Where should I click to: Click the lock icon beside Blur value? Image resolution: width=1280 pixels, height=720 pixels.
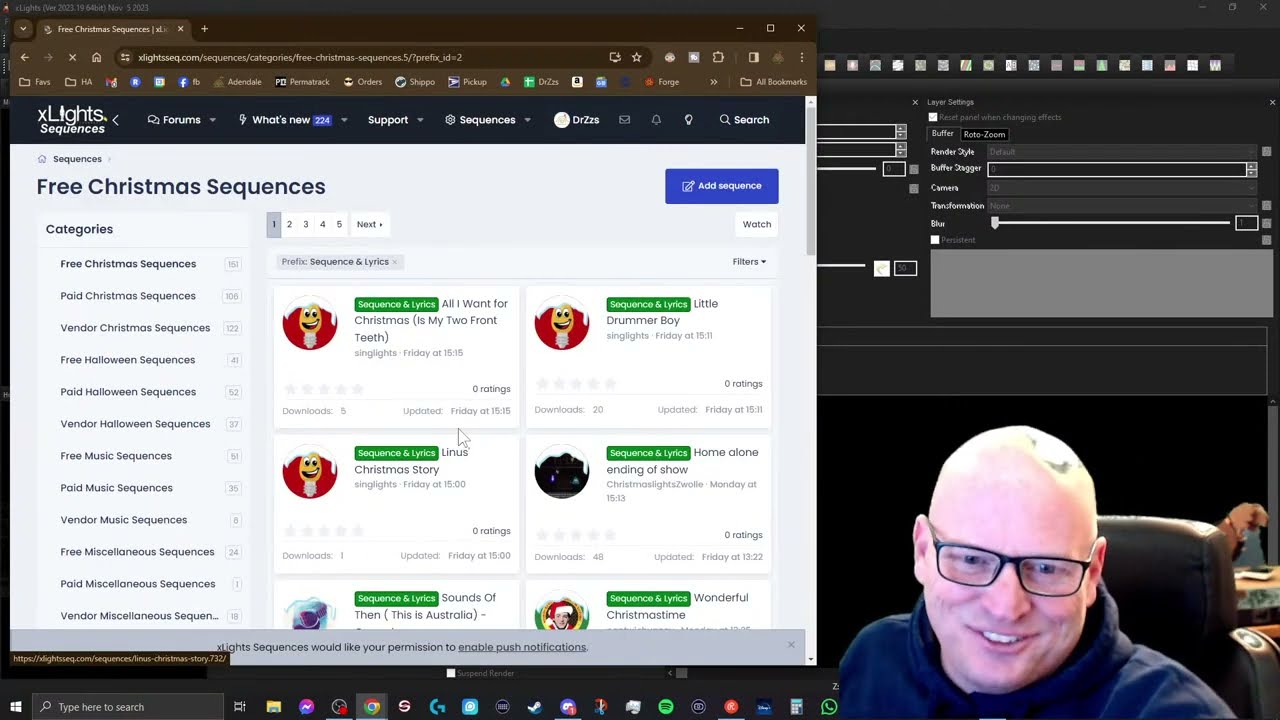[1266, 224]
